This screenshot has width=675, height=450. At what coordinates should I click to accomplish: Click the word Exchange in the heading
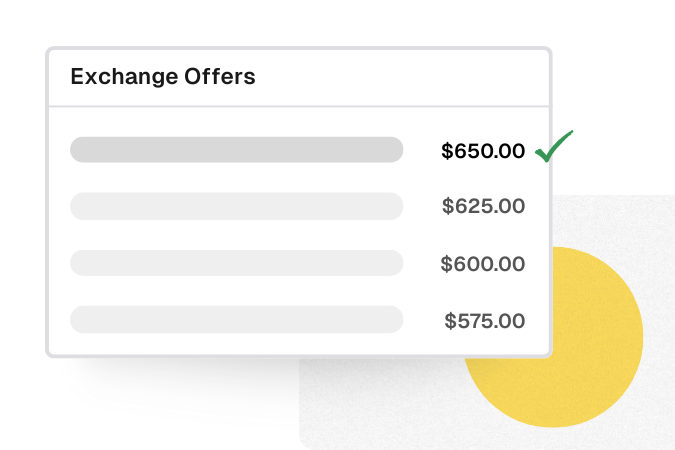click(x=124, y=77)
